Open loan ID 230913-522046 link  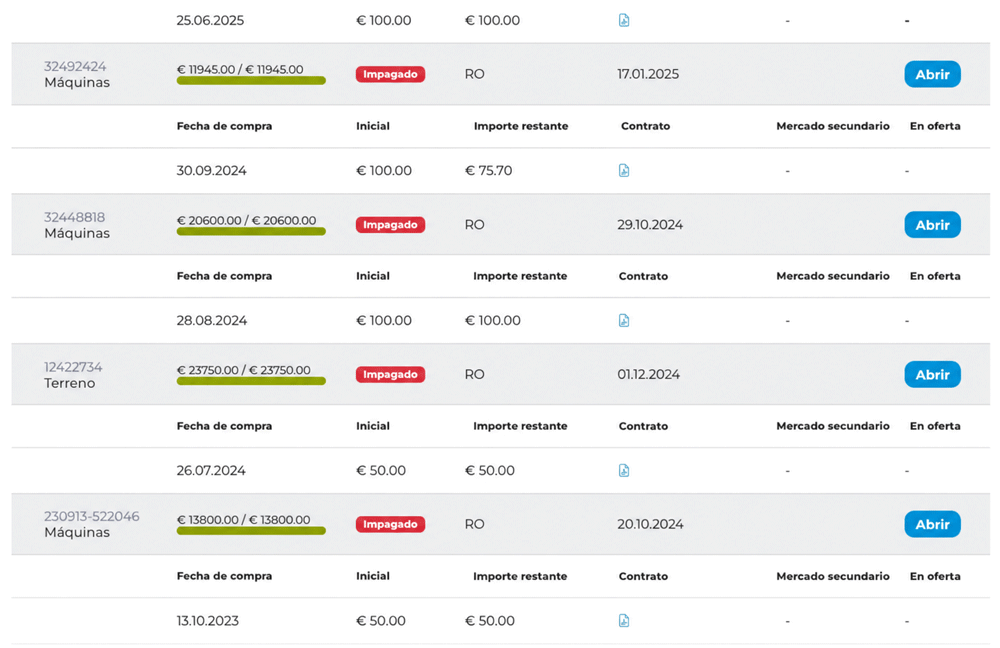(92, 516)
